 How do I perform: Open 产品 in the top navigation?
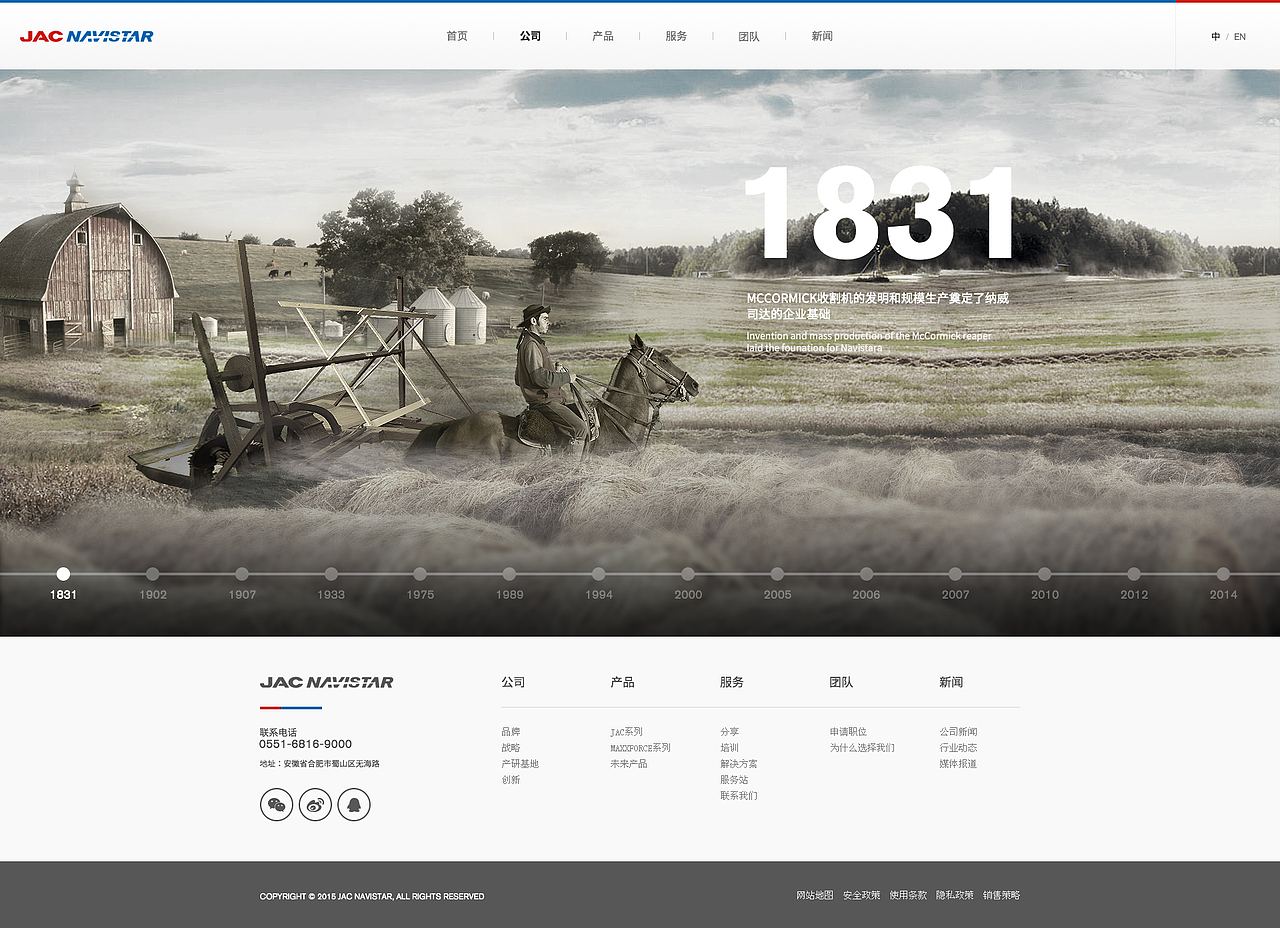point(603,36)
